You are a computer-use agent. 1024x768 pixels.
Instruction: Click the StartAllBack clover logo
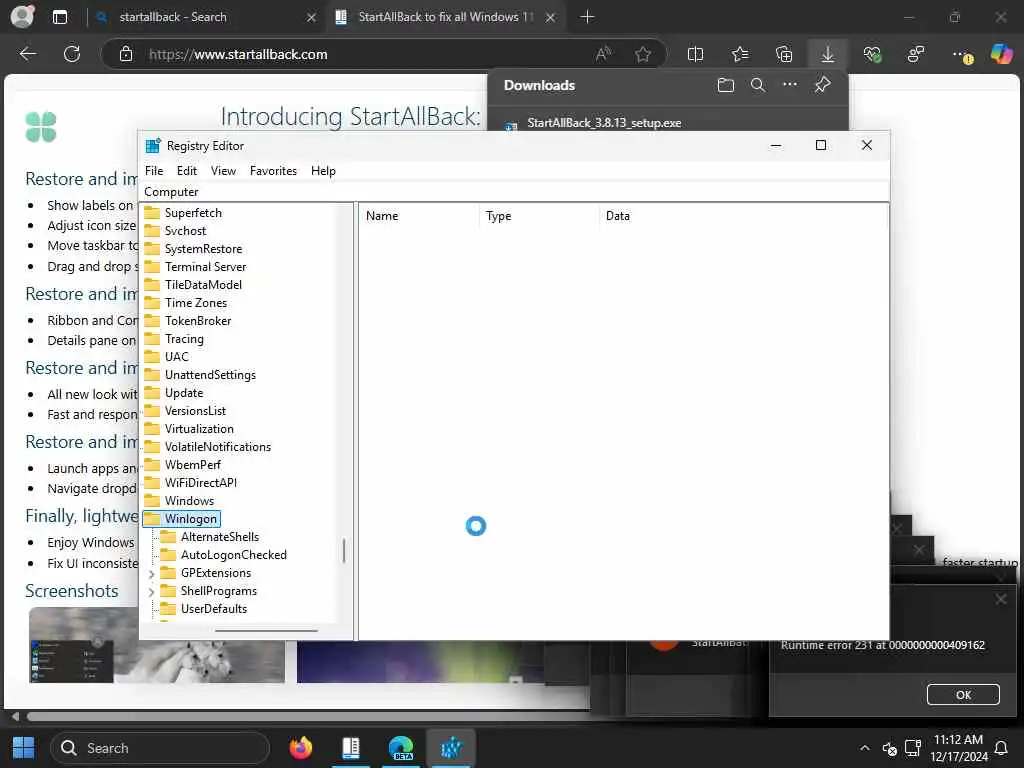[x=40, y=127]
